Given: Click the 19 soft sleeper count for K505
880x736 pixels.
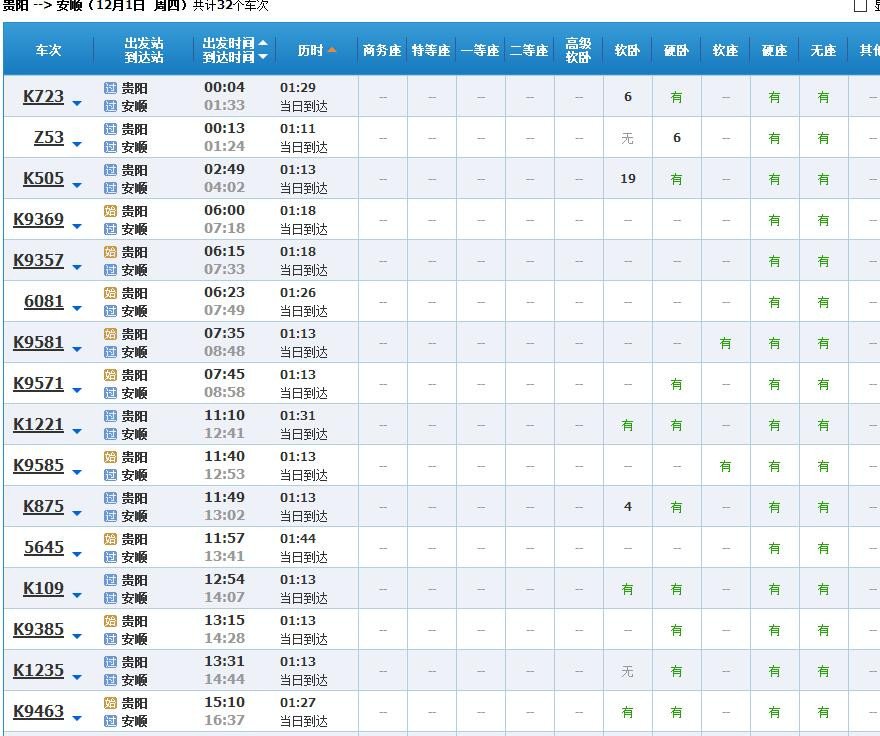Looking at the screenshot, I should click(x=627, y=178).
